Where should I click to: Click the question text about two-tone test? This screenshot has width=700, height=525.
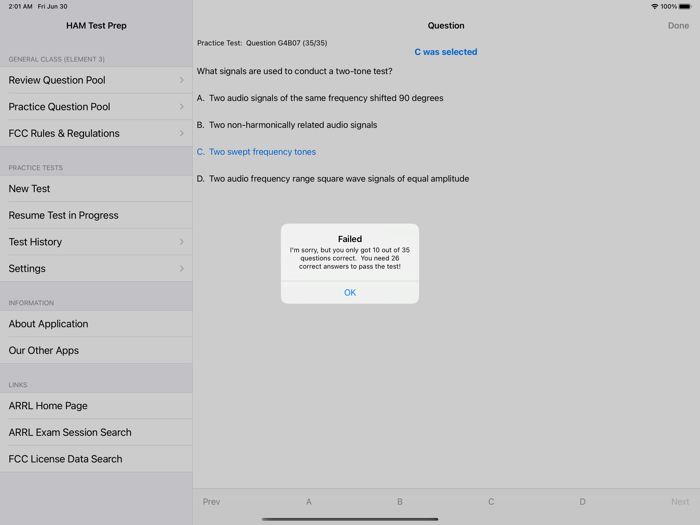point(295,71)
